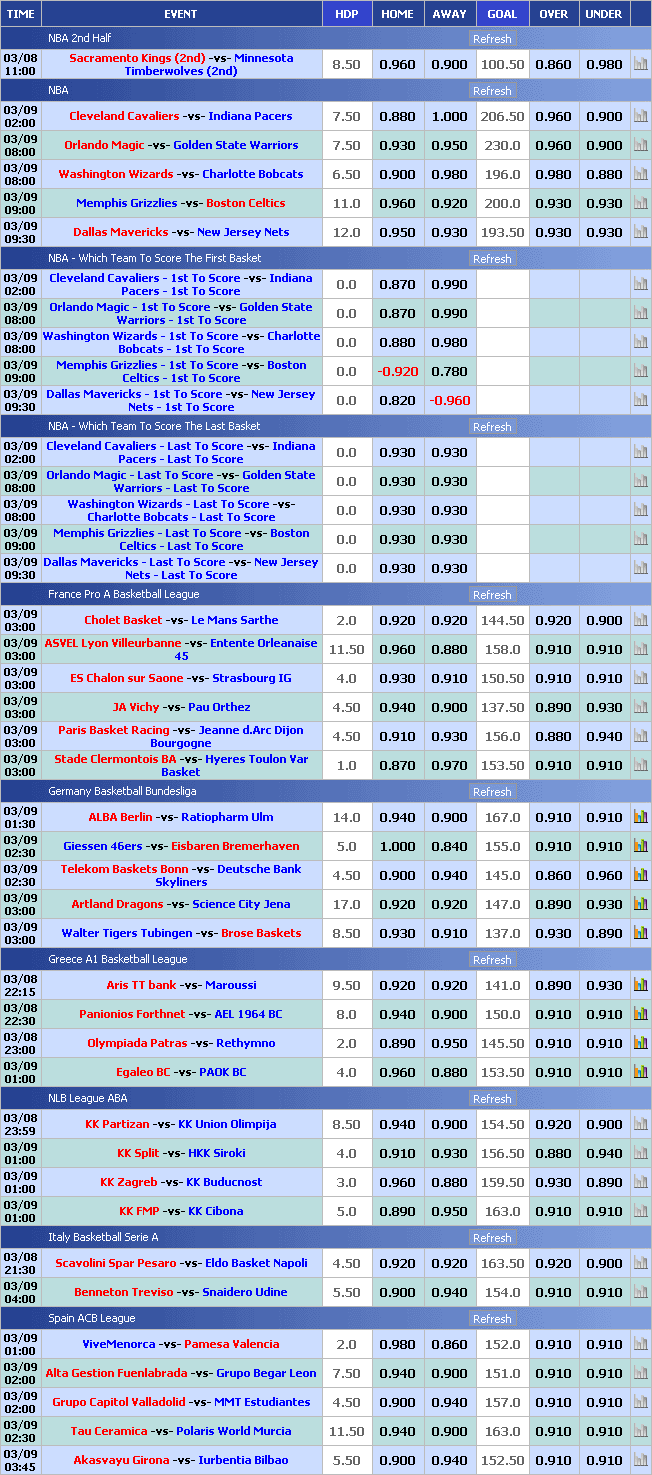Select away odds 0.970 for Hyeres Toulon Var Basket

tap(449, 765)
